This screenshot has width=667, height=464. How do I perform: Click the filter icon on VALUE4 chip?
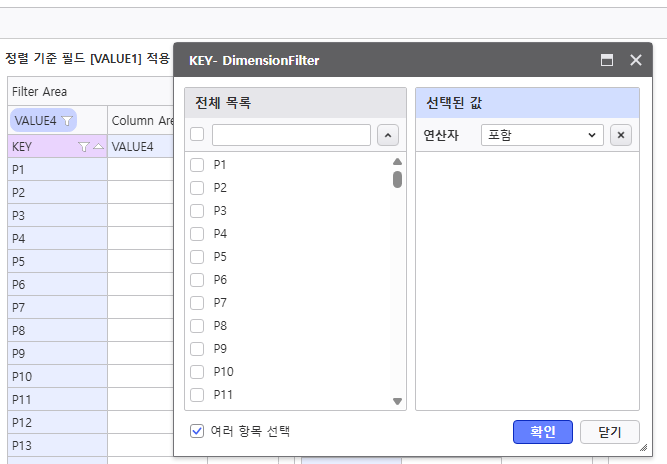(x=67, y=121)
